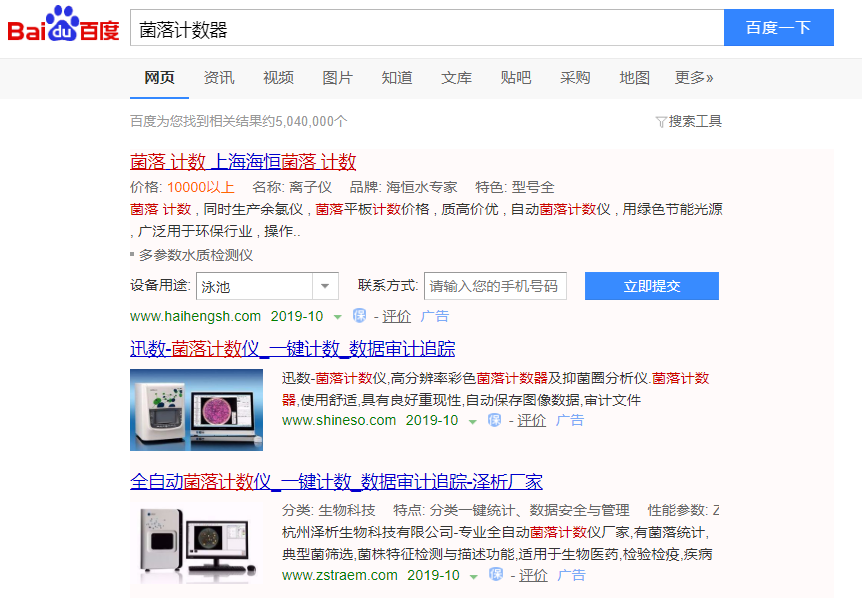Click the search box containing 菌落计数器

click(427, 27)
